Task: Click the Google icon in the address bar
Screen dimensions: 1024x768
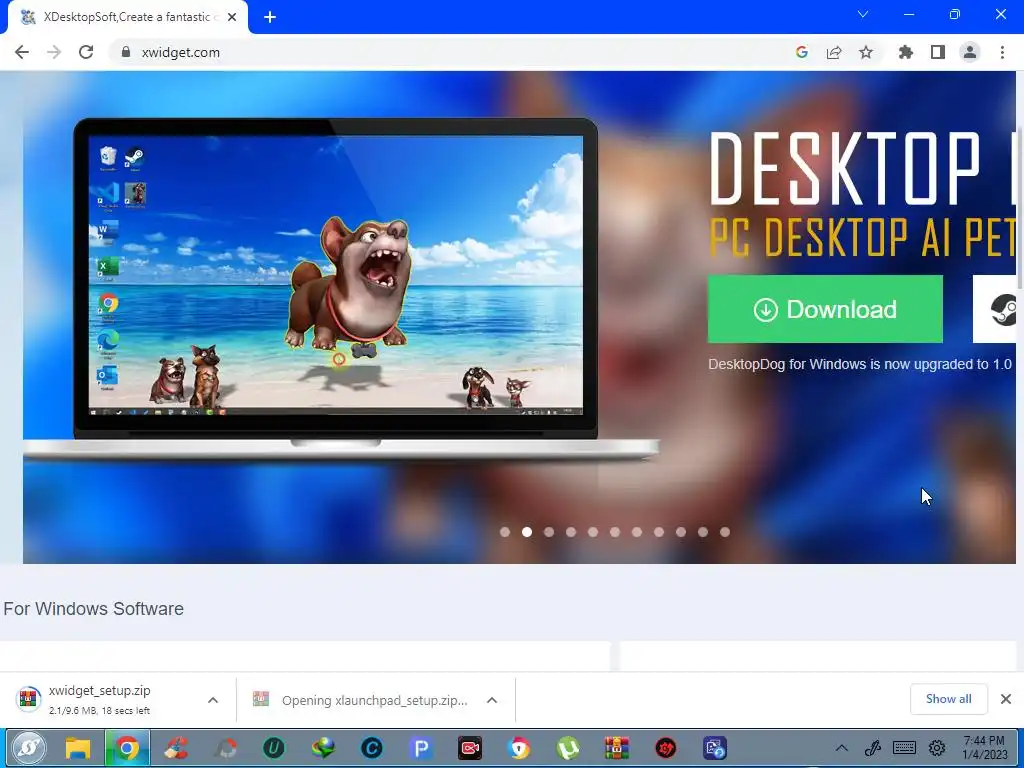Action: pyautogui.click(x=802, y=52)
